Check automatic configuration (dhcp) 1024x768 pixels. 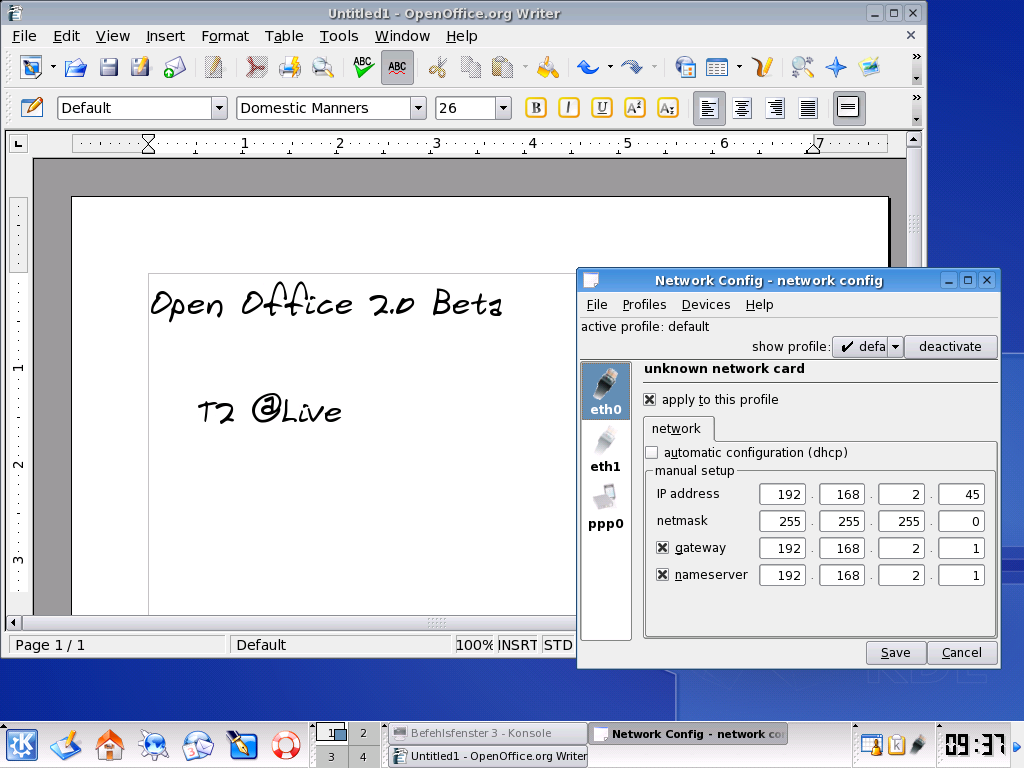click(652, 453)
